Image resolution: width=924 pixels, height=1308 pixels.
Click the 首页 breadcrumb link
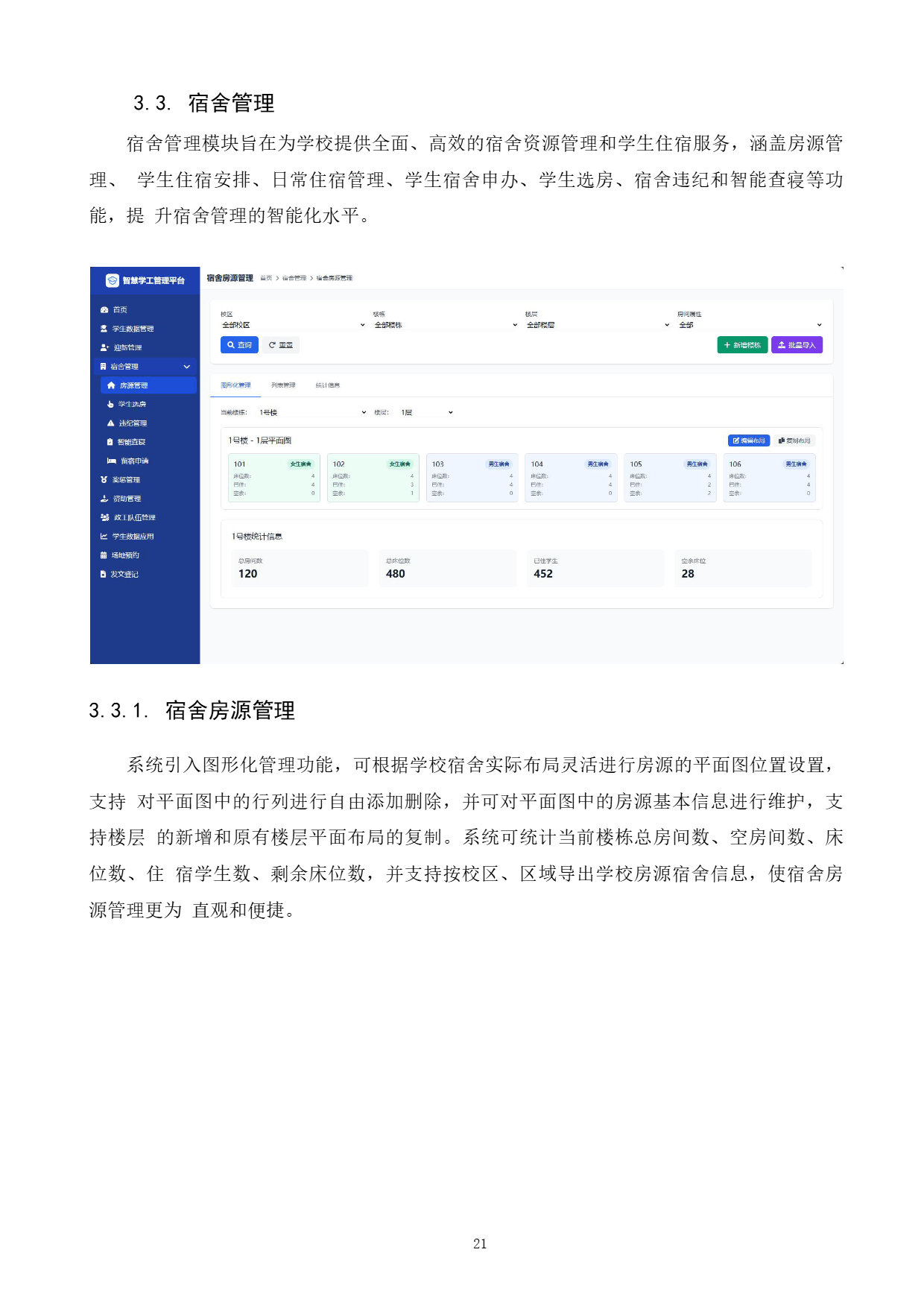pyautogui.click(x=266, y=278)
